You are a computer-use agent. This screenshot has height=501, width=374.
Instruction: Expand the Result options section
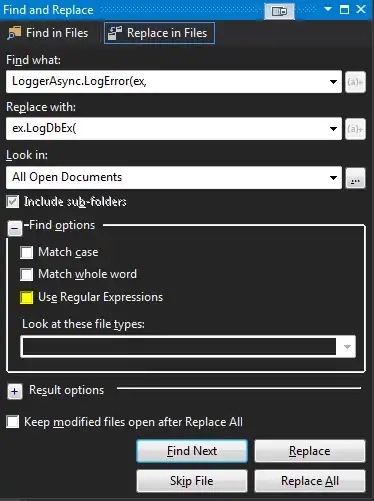tap(15, 391)
